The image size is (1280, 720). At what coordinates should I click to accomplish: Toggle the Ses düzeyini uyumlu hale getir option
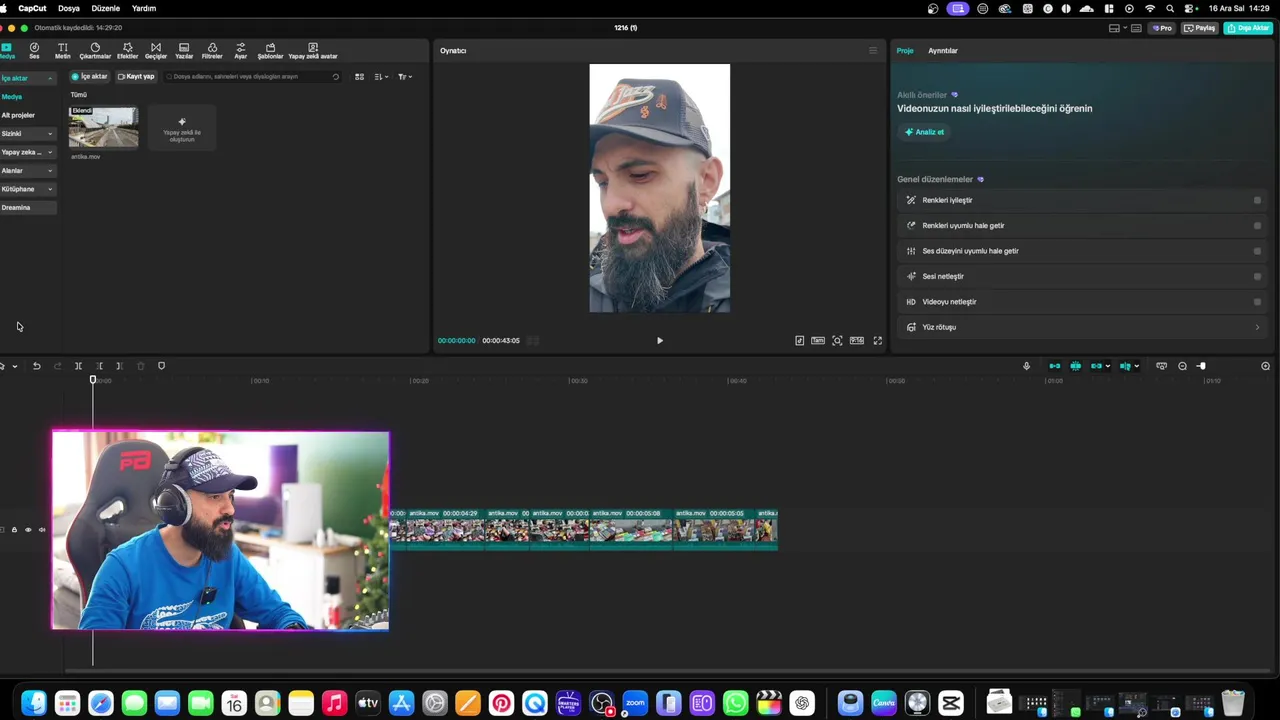[1257, 251]
